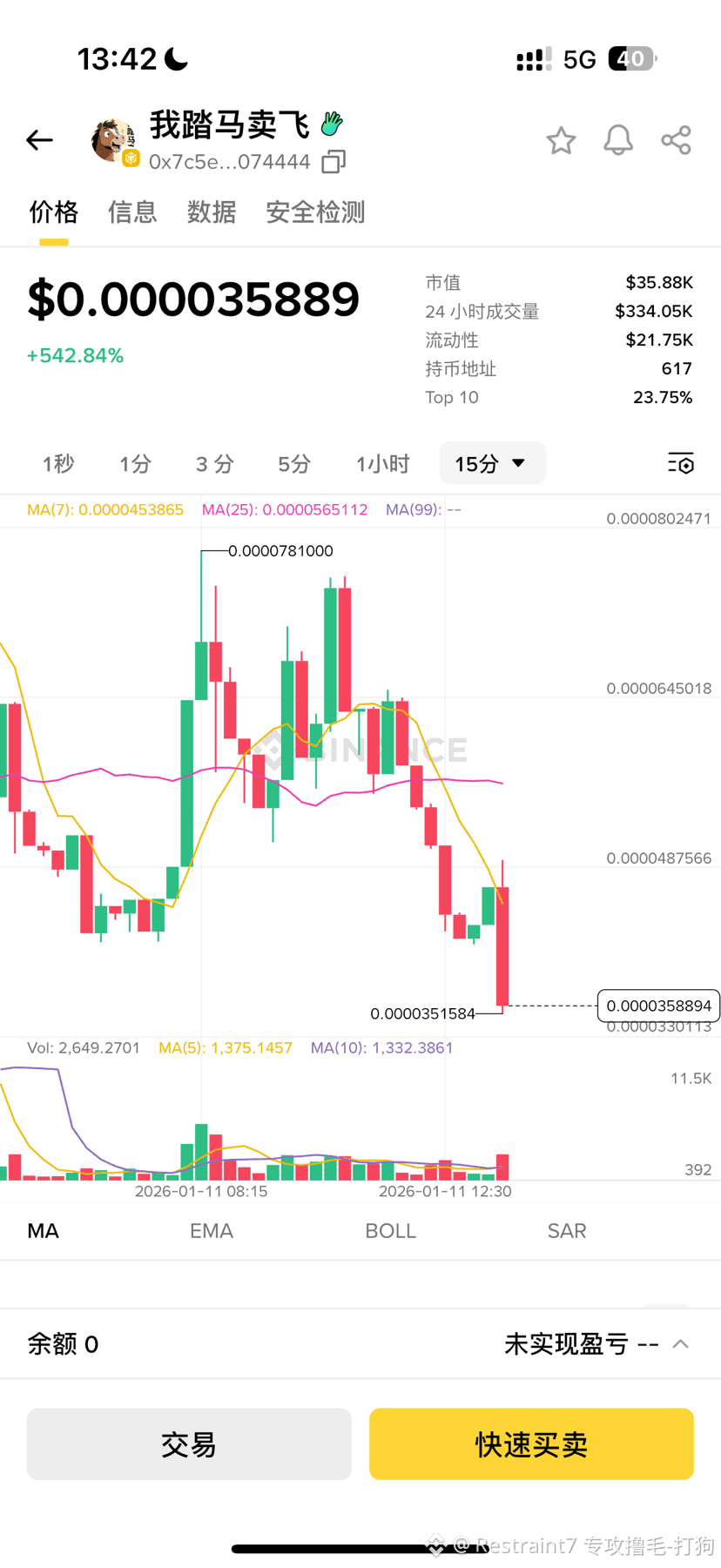This screenshot has height=1568, width=721.
Task: Go back with the left arrow
Action: point(39,139)
